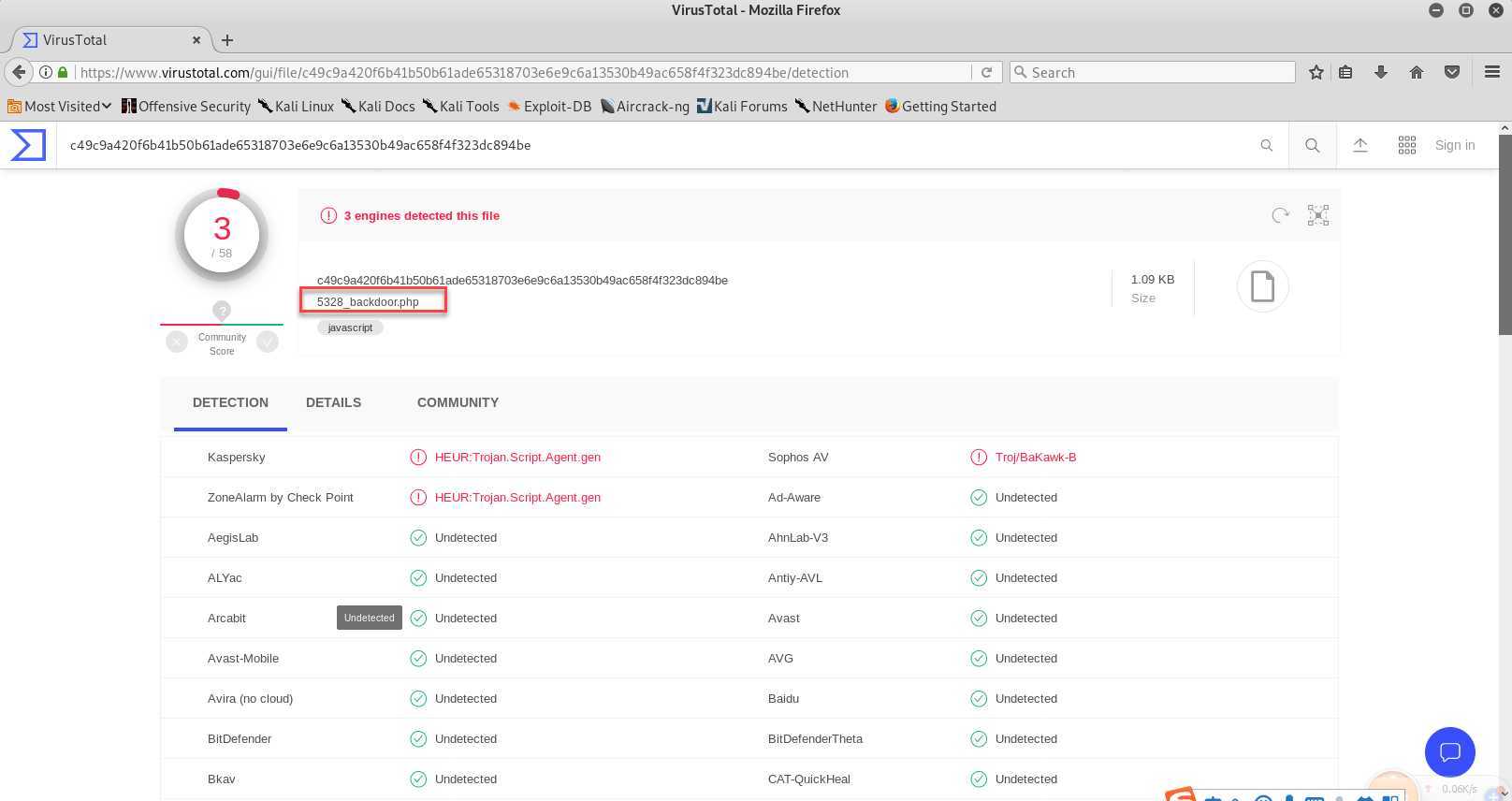Click the page vertical scrollbar thumb
The height and width of the screenshot is (801, 1512).
[1505, 234]
